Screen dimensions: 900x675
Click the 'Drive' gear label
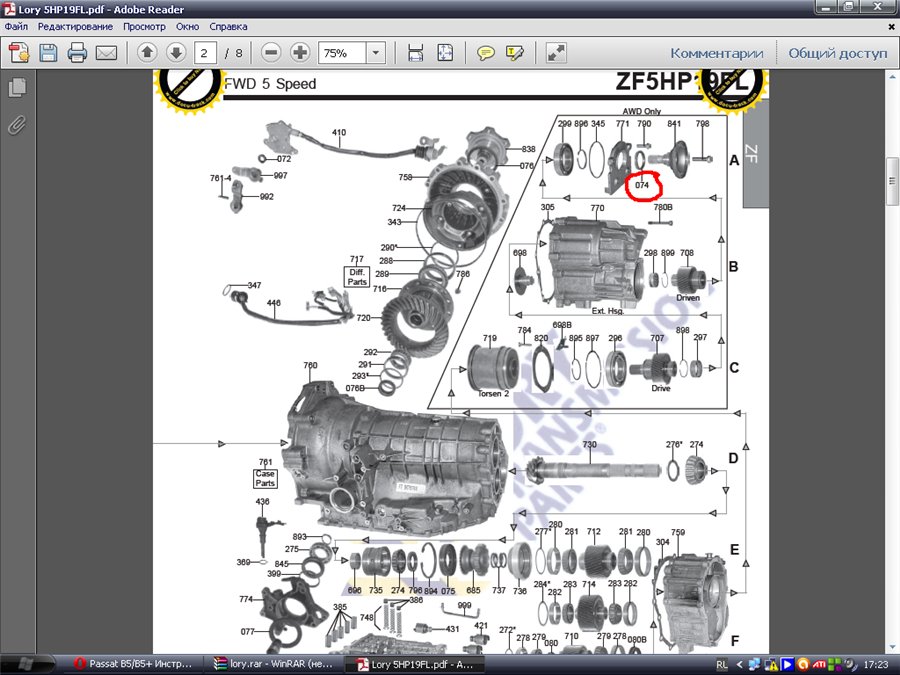pos(661,389)
